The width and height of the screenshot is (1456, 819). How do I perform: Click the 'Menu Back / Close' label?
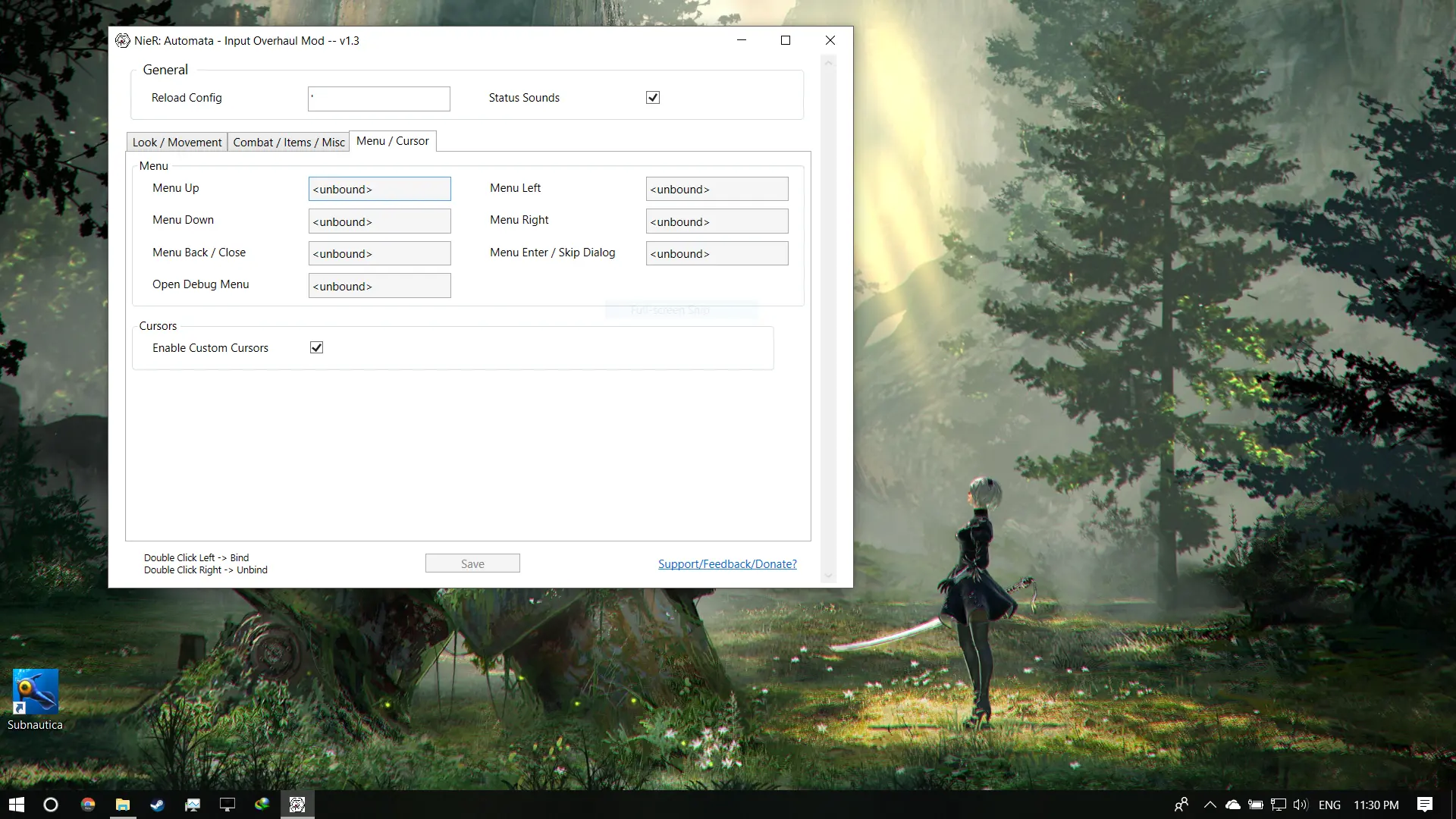[199, 252]
